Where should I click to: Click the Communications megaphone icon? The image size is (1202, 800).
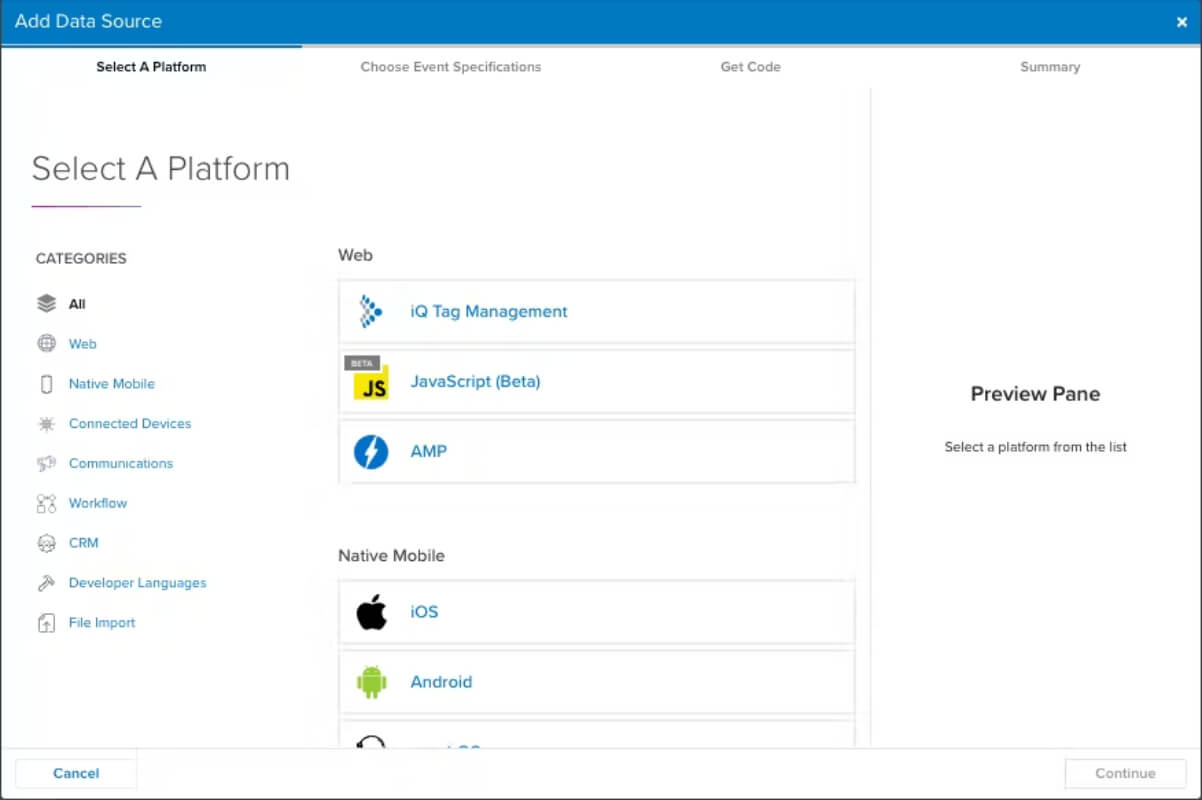pyautogui.click(x=46, y=464)
